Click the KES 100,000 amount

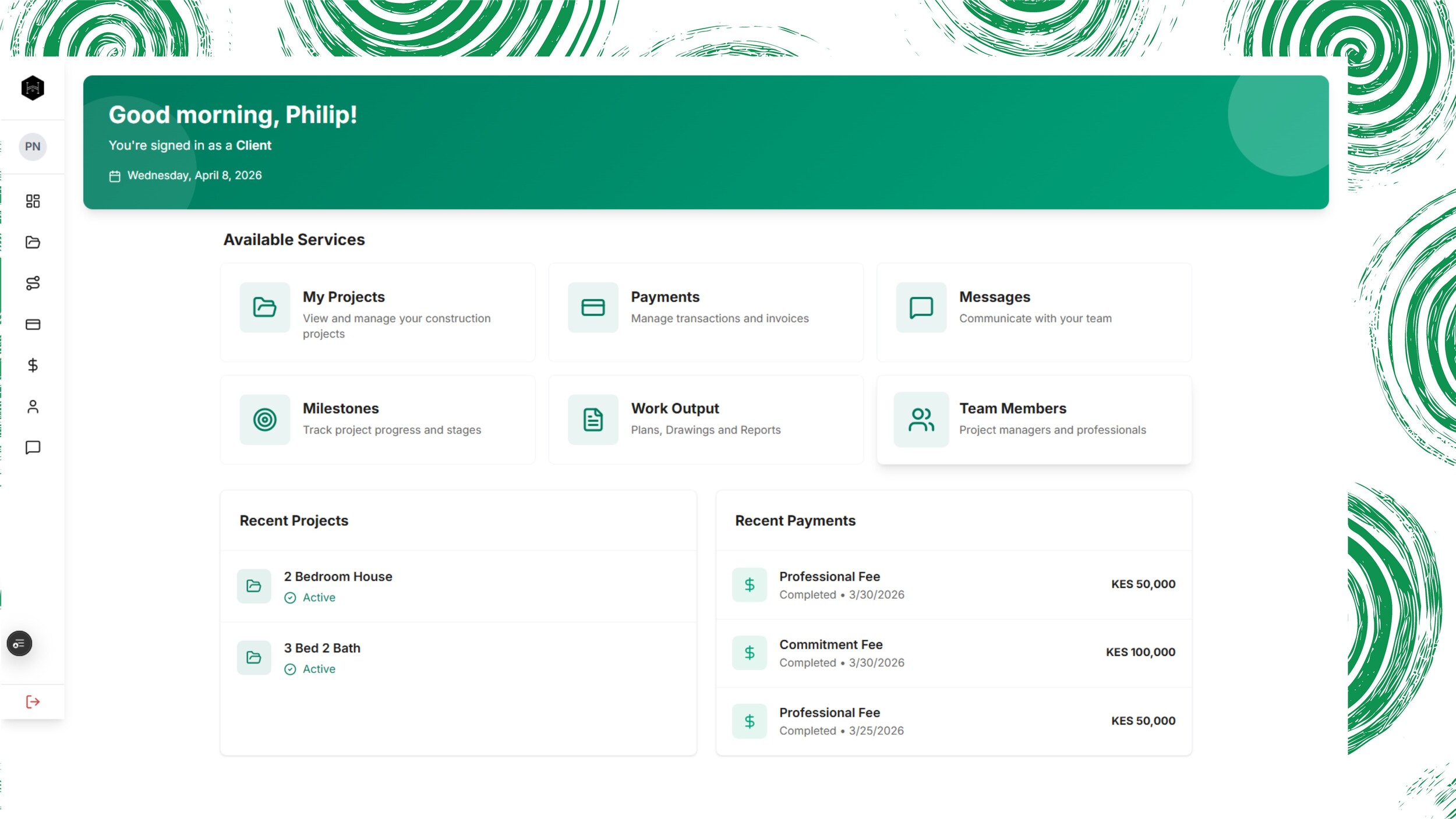[x=1140, y=652]
